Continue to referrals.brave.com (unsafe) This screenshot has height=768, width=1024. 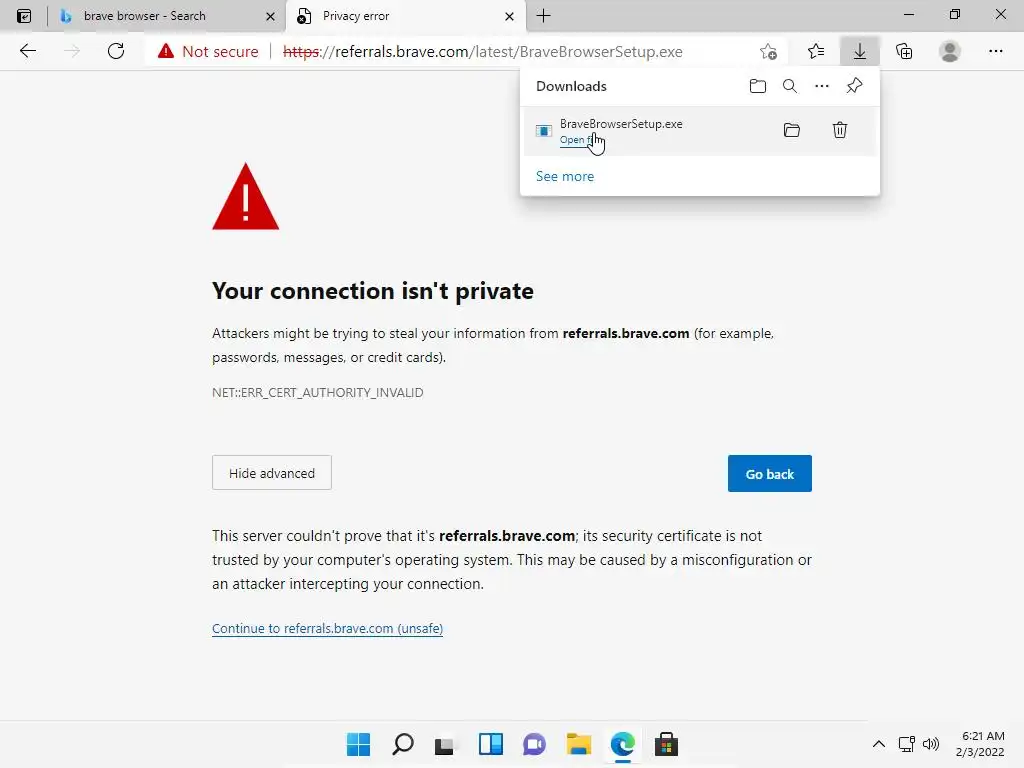(x=327, y=629)
